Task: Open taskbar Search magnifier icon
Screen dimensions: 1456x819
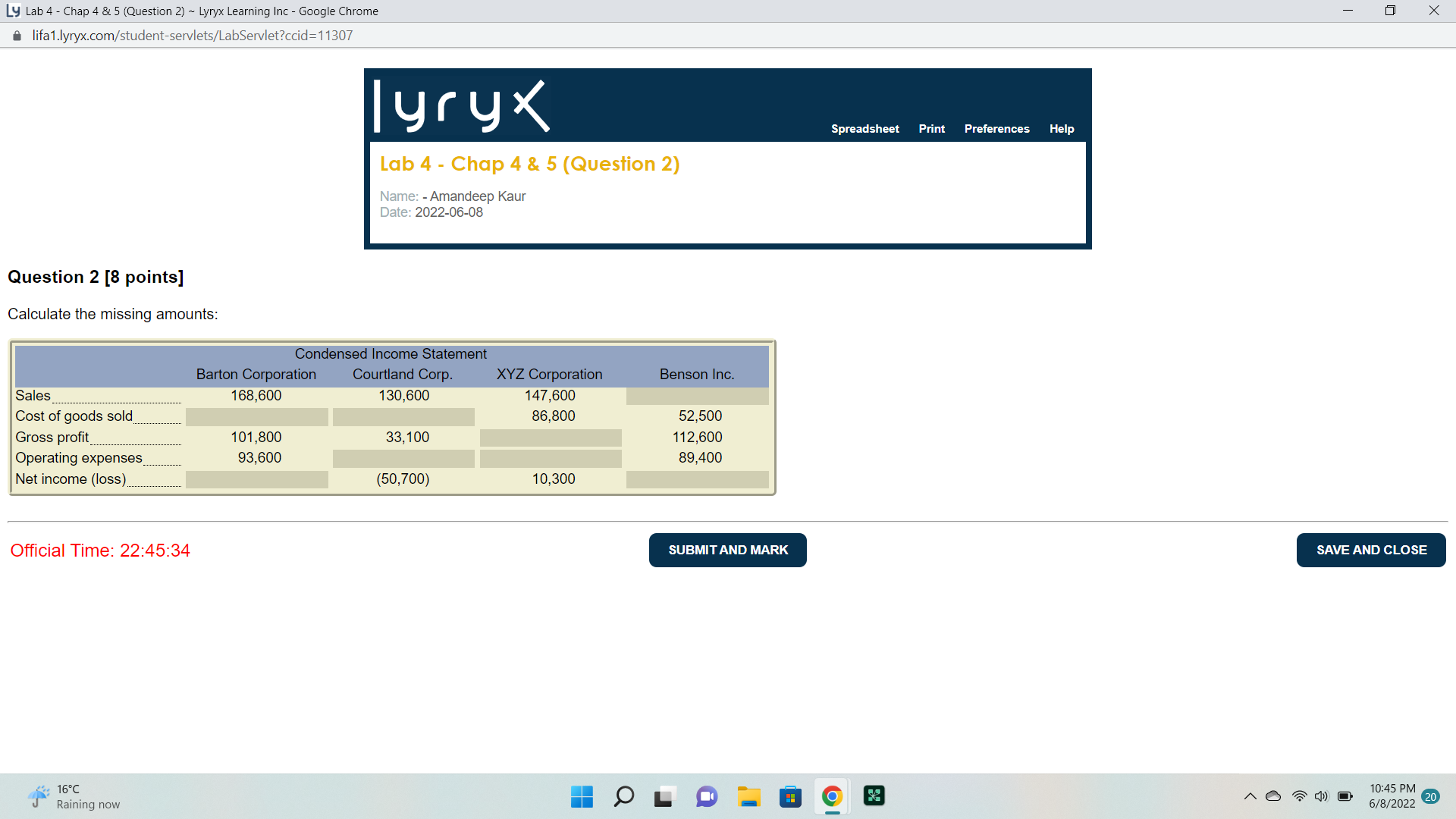Action: tap(623, 796)
